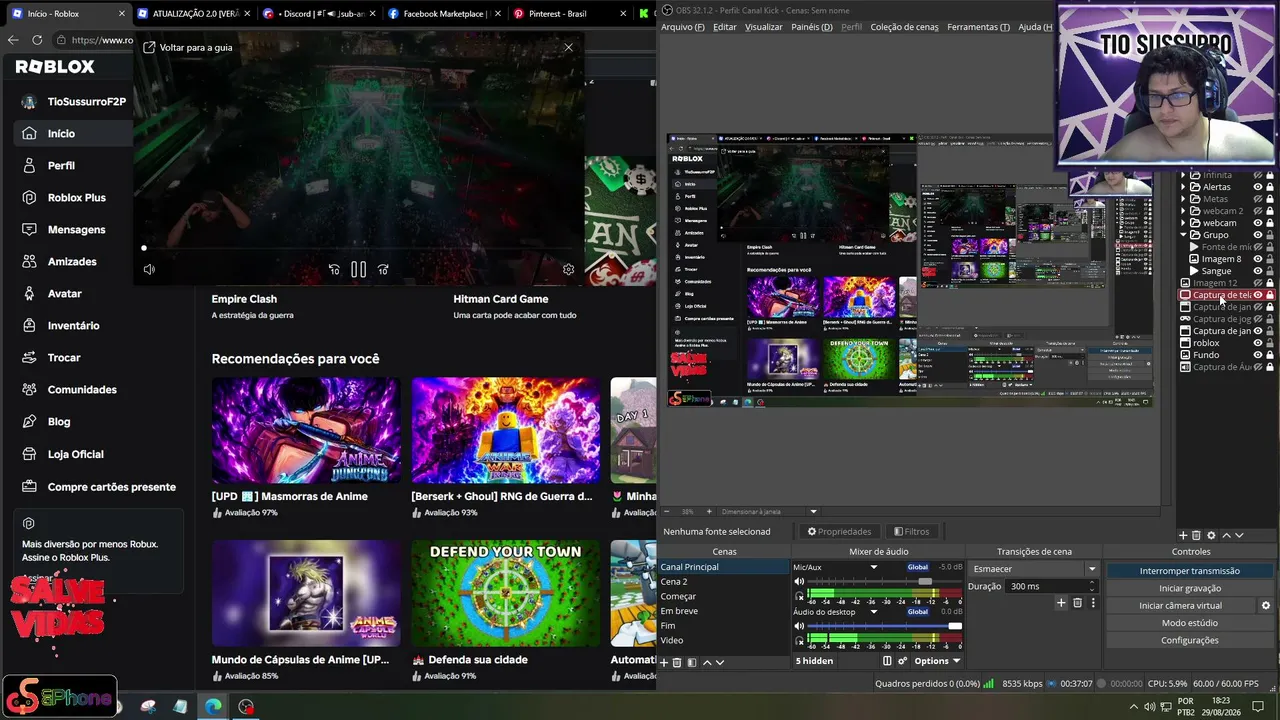
Task: Toggle visibility of Imagem 8 source
Action: tap(1258, 259)
